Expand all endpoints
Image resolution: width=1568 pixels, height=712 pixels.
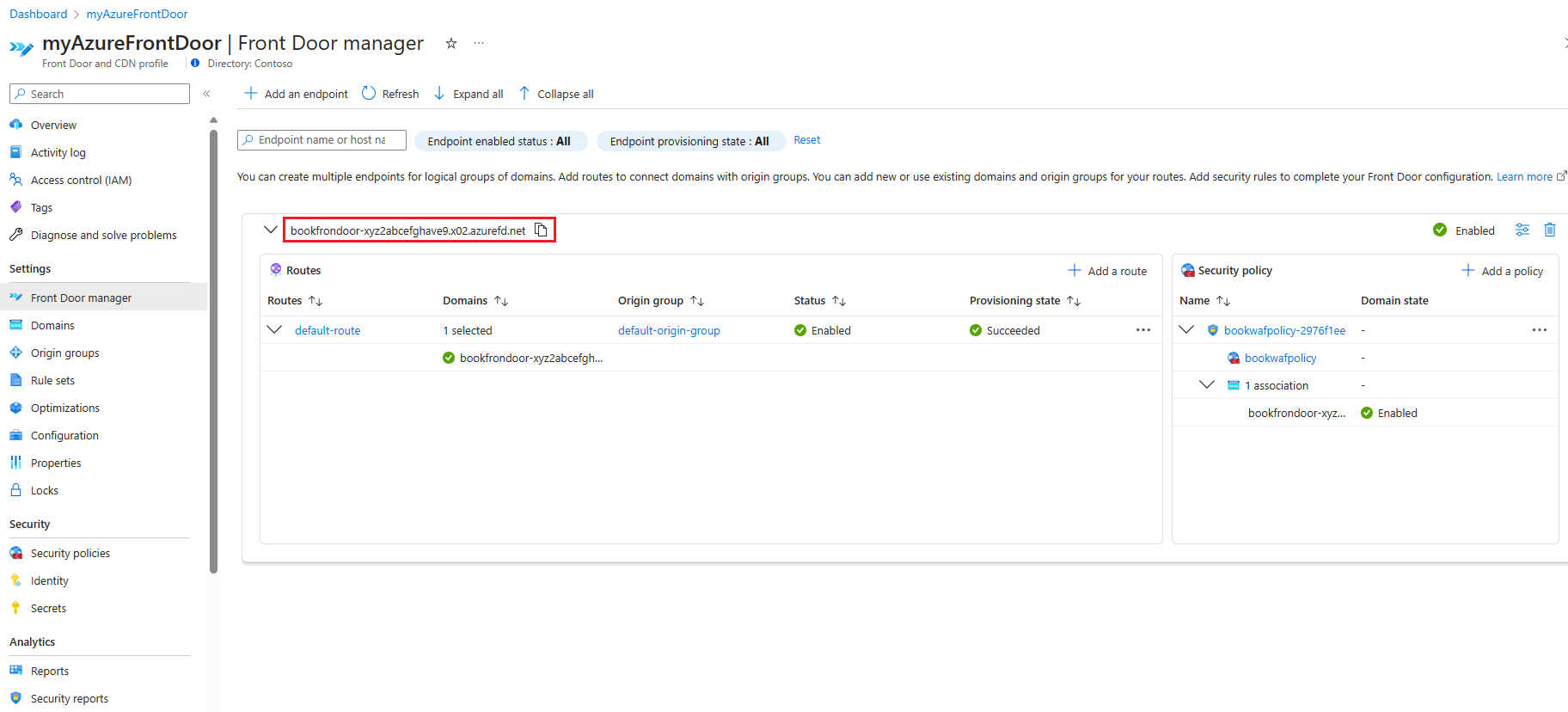click(x=469, y=94)
